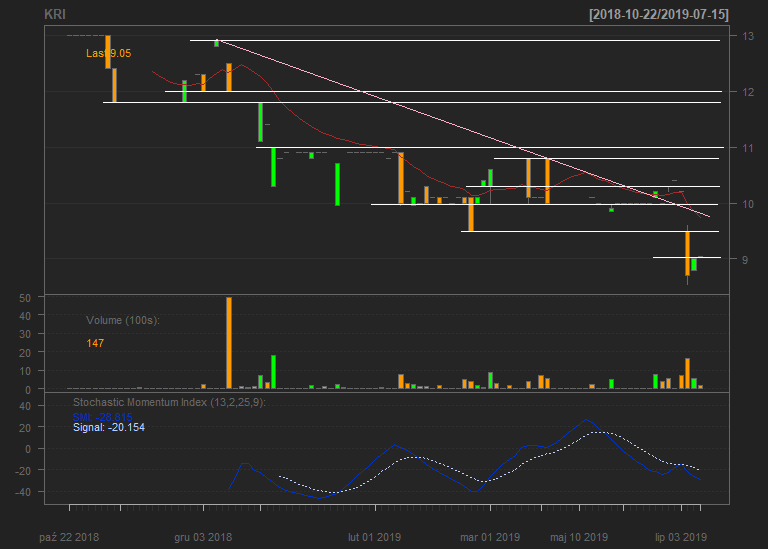Click the volume axis label 50
The width and height of the screenshot is (768, 549).
point(25,298)
